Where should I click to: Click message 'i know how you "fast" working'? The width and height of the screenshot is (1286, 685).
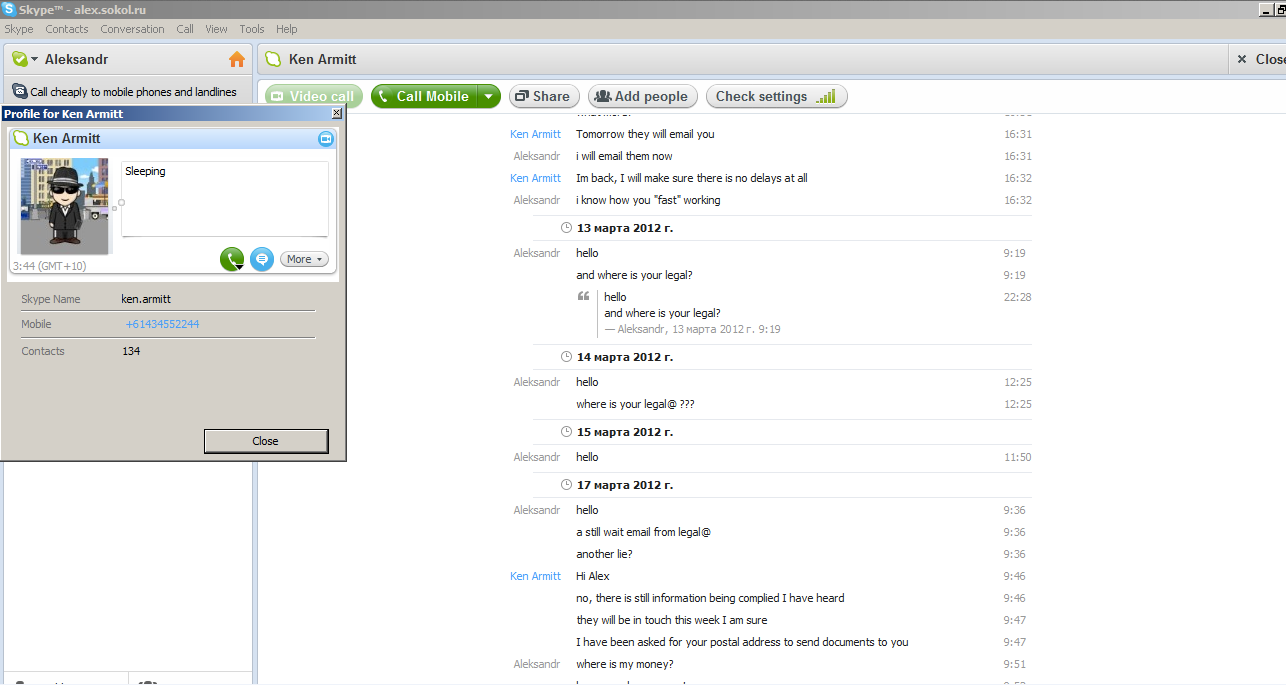648,200
